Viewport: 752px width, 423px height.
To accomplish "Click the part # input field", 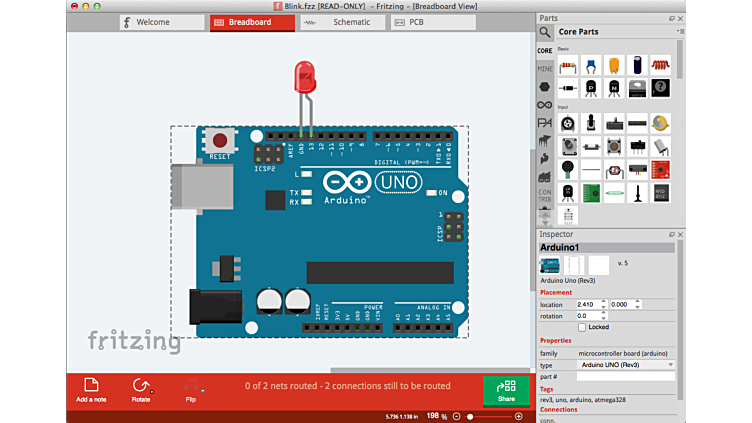I will coord(625,376).
